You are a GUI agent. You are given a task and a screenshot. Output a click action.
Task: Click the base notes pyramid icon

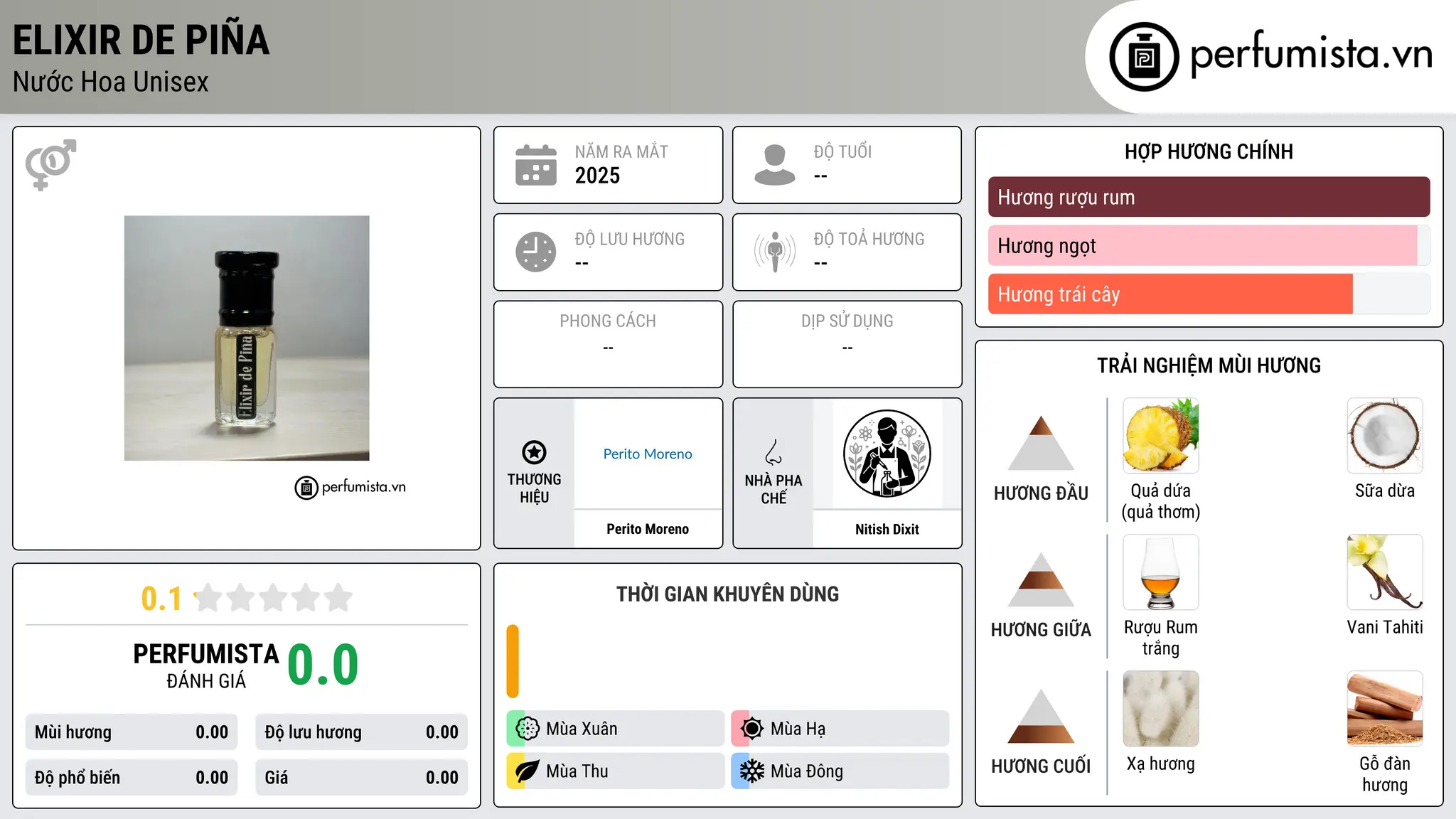click(1041, 716)
